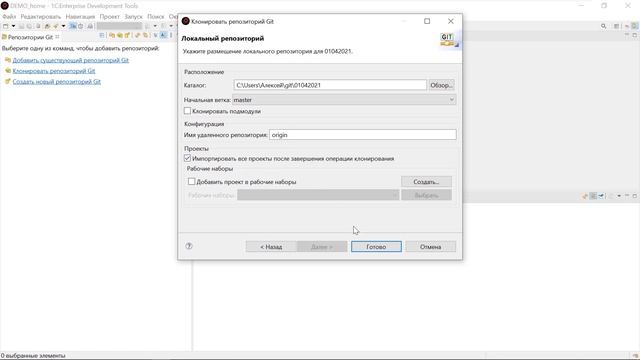640x360 pixels.
Task: Click the search magnifier icon at top right
Action: click(603, 26)
